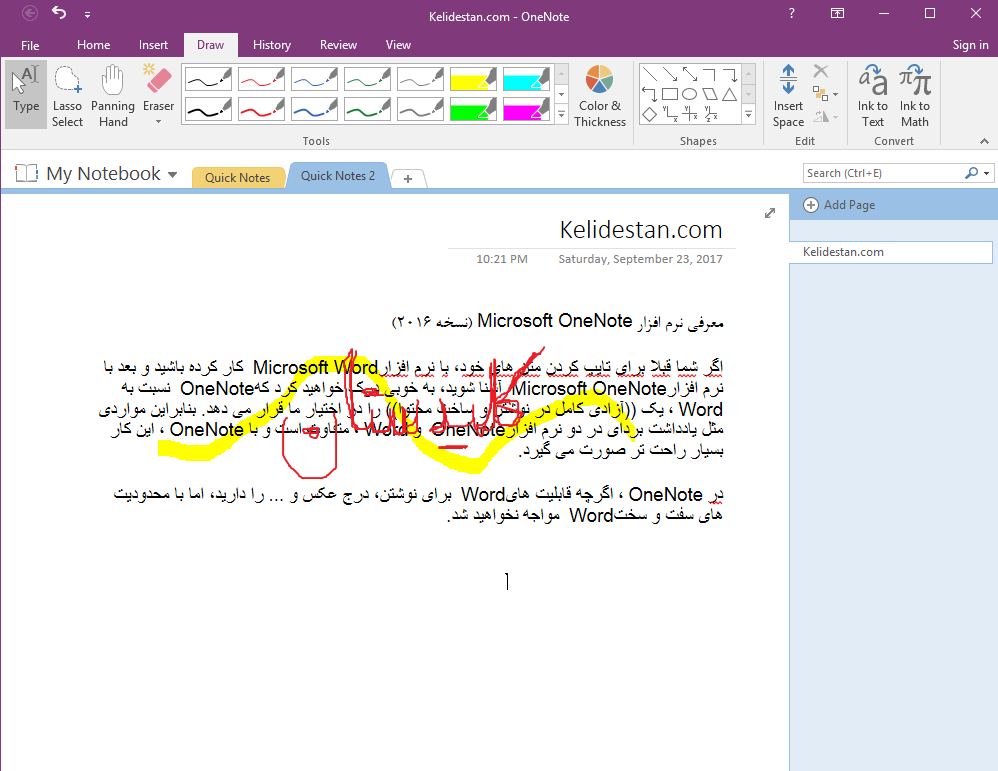Choose the rectangle shape
998x771 pixels.
(670, 94)
